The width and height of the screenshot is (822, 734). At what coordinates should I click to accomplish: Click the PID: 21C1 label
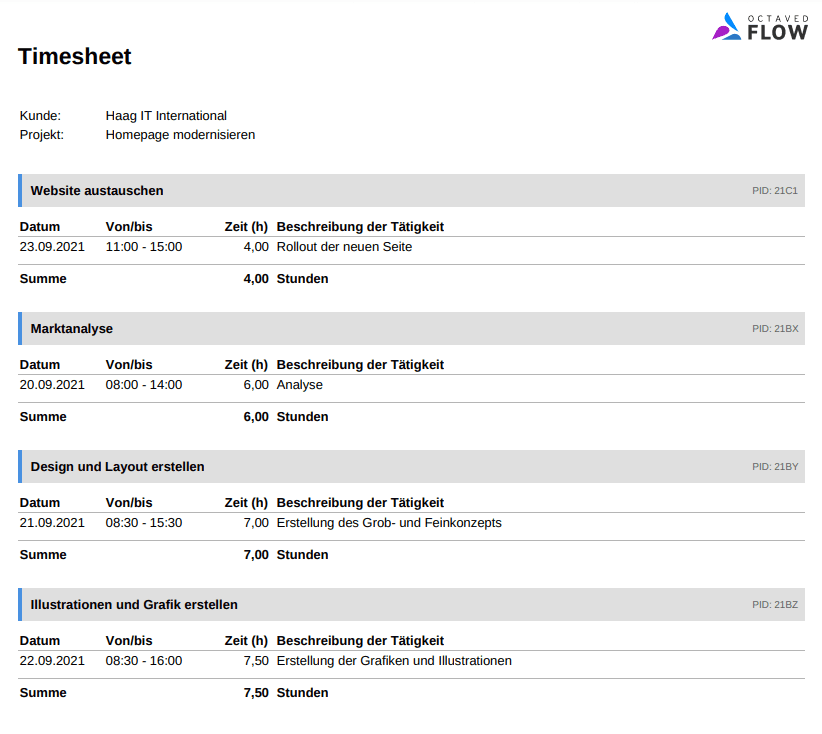(x=774, y=191)
